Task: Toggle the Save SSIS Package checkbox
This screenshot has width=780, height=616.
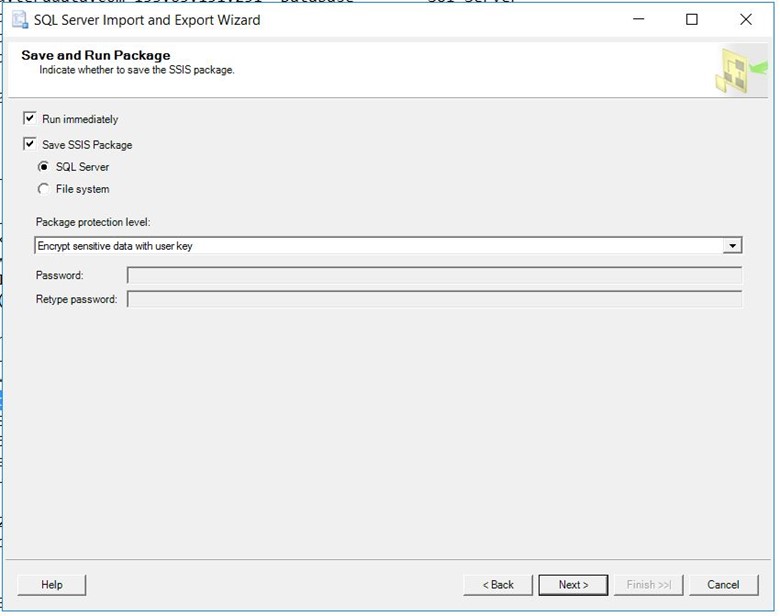Action: tap(29, 144)
